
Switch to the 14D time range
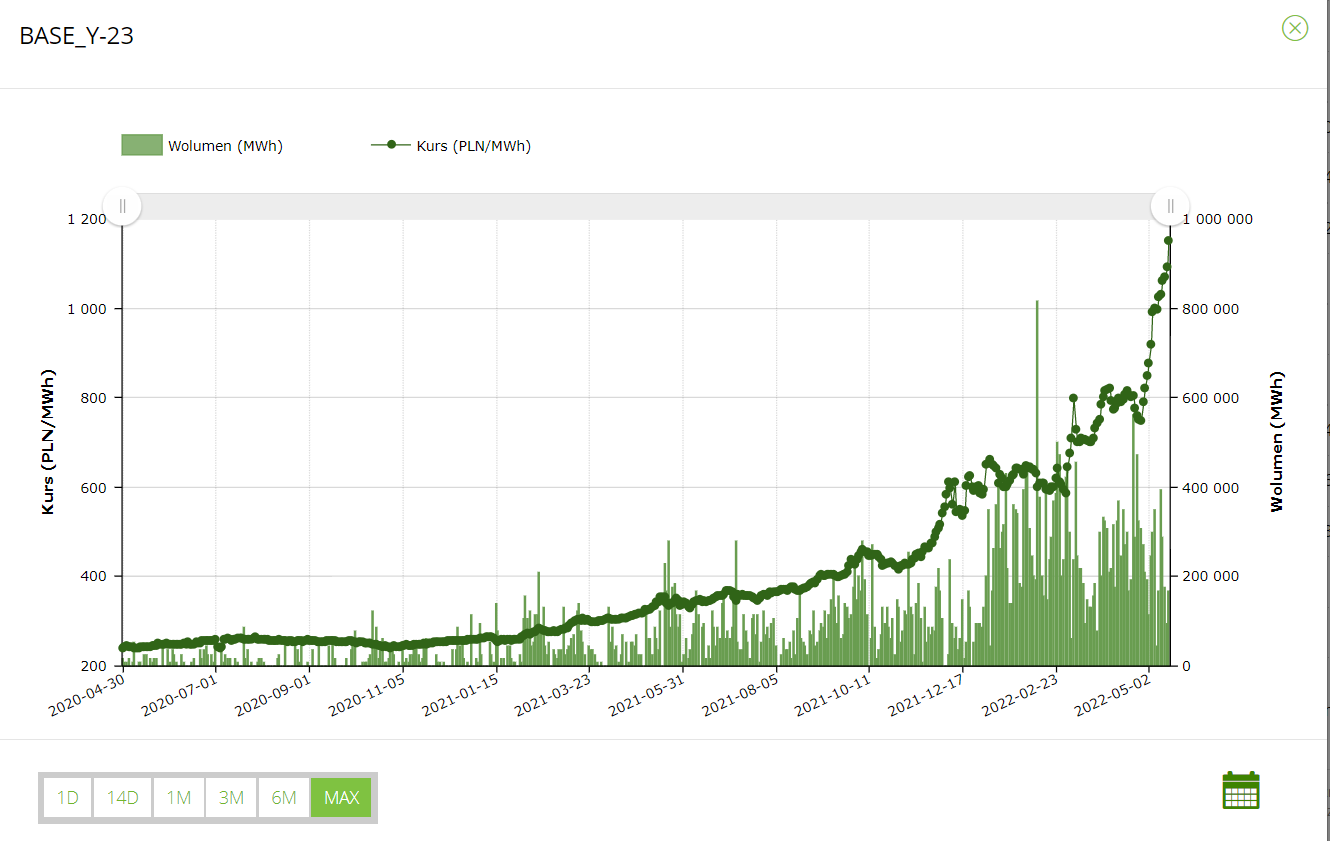tap(122, 798)
